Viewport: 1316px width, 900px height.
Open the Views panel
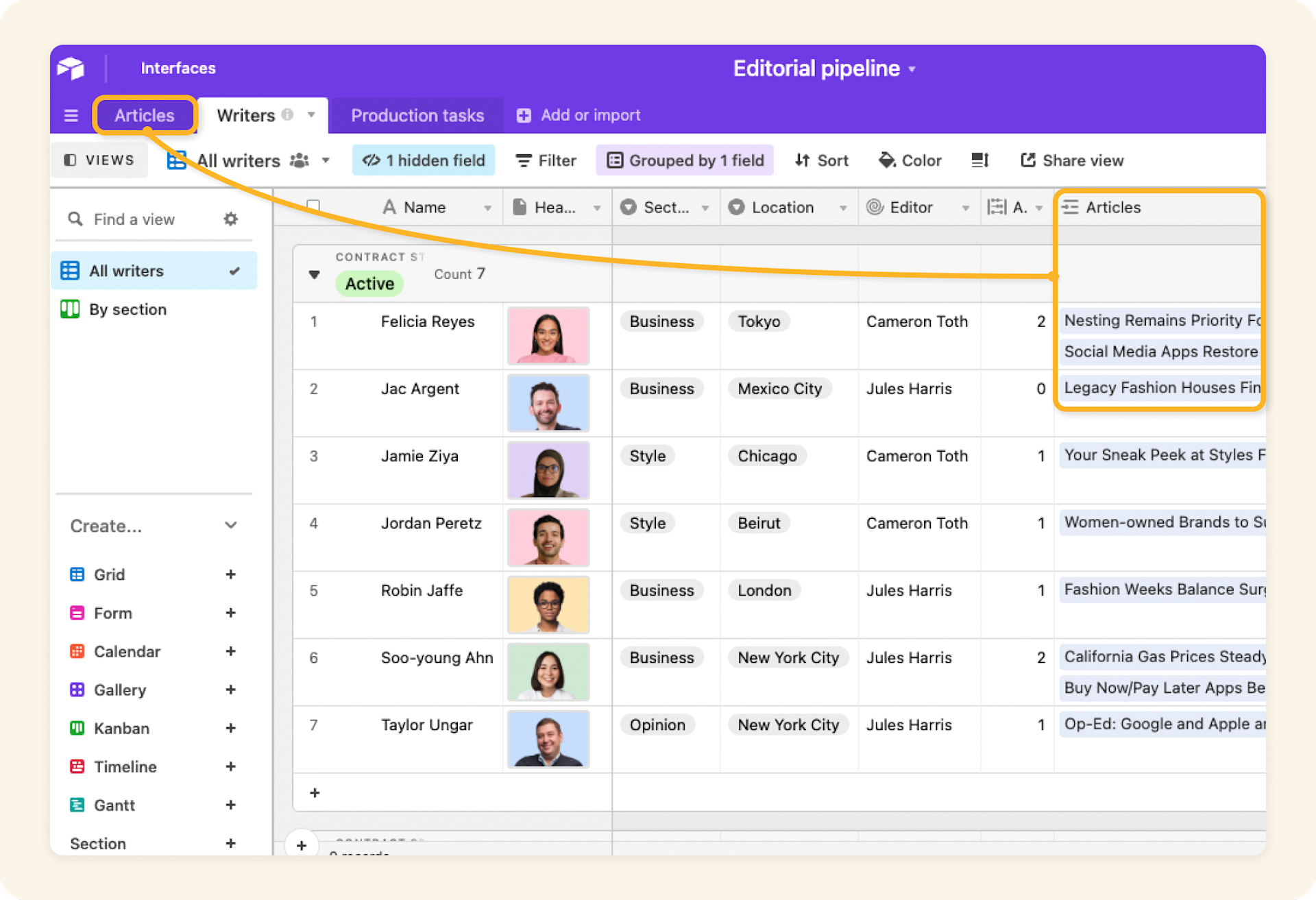pyautogui.click(x=99, y=160)
